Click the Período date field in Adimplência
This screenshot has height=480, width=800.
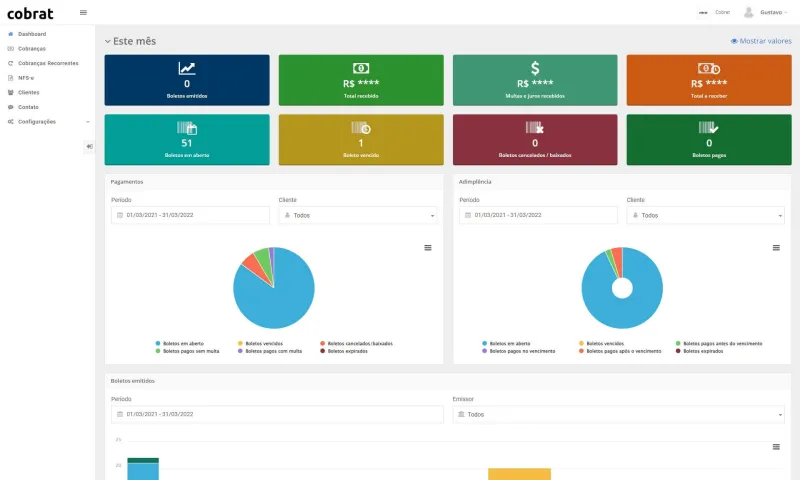(538, 215)
